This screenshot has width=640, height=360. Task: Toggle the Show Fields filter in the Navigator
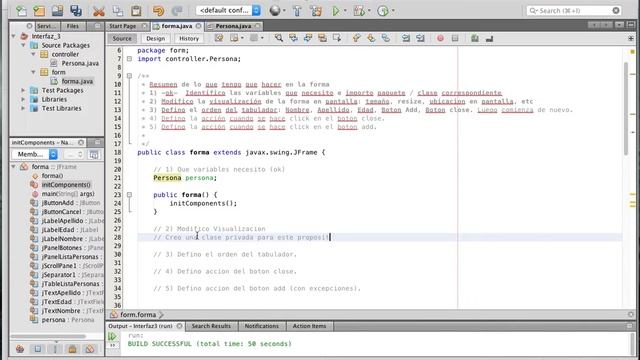(38, 349)
